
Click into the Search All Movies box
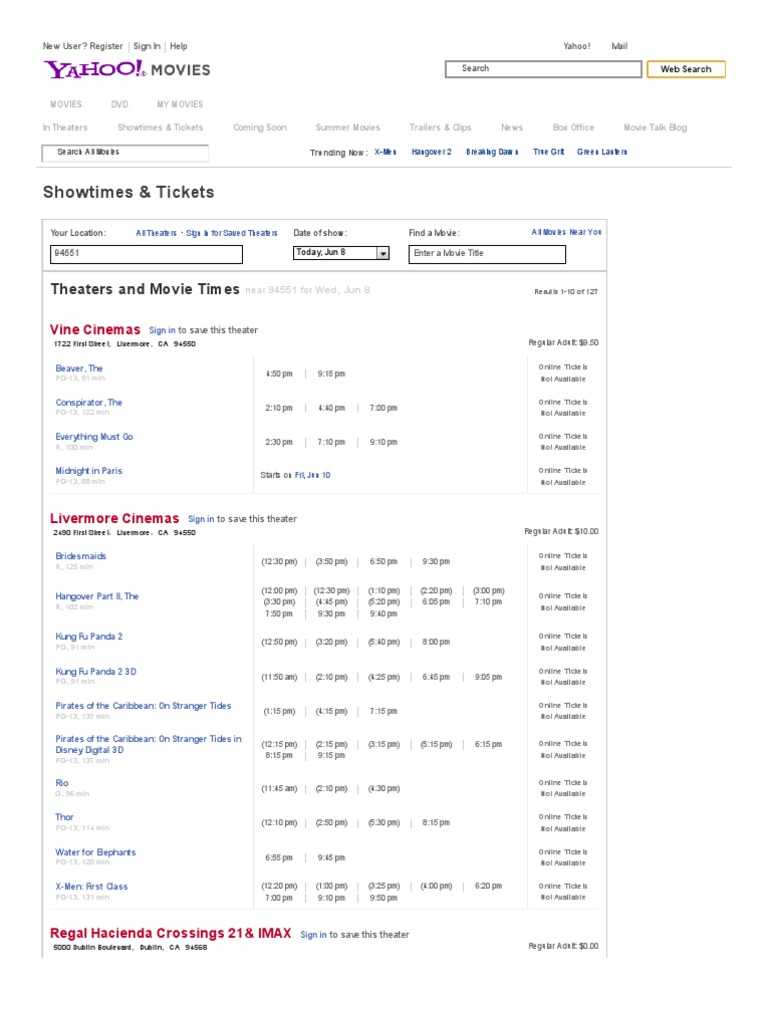click(125, 153)
